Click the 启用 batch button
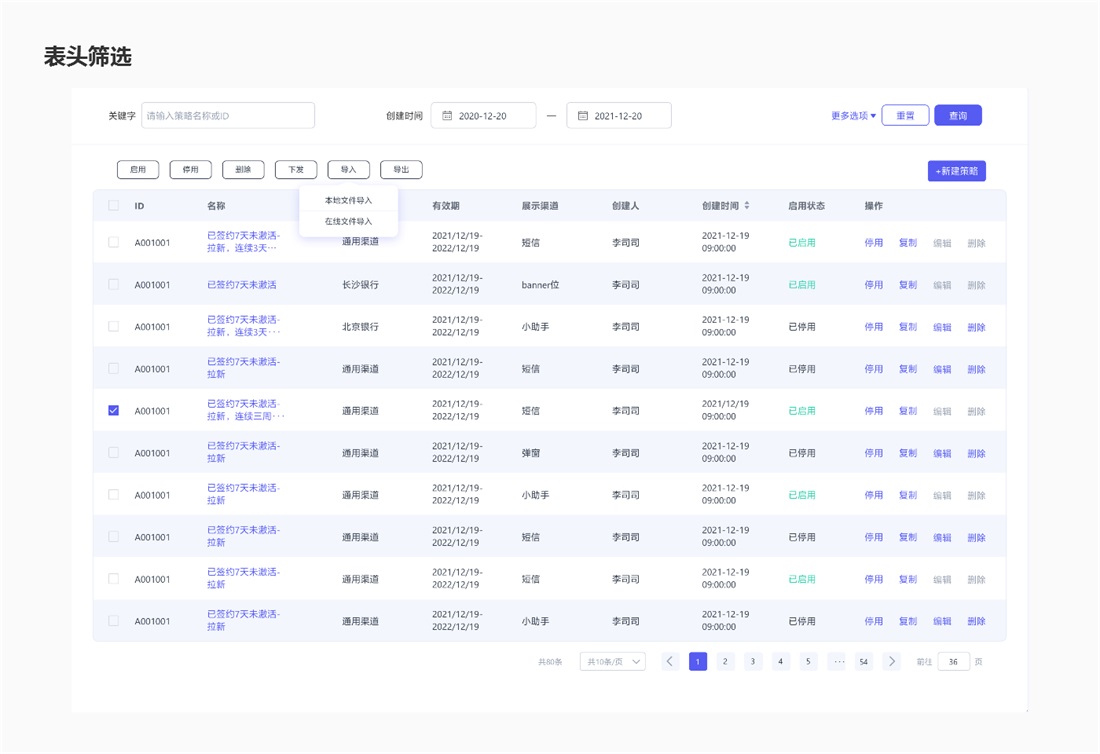The width and height of the screenshot is (1100, 754). (x=138, y=170)
